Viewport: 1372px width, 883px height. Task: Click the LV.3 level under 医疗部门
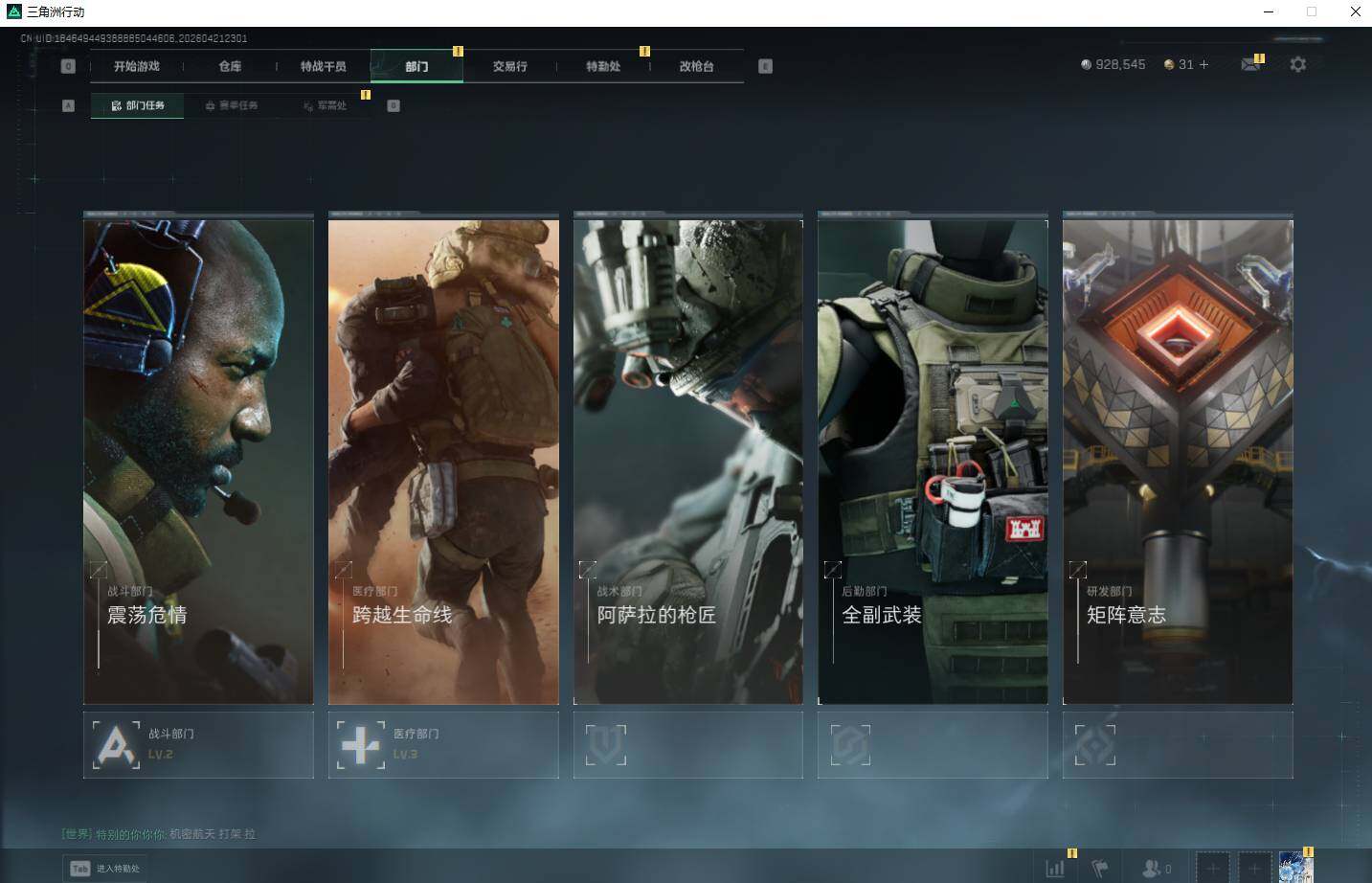pyautogui.click(x=406, y=755)
